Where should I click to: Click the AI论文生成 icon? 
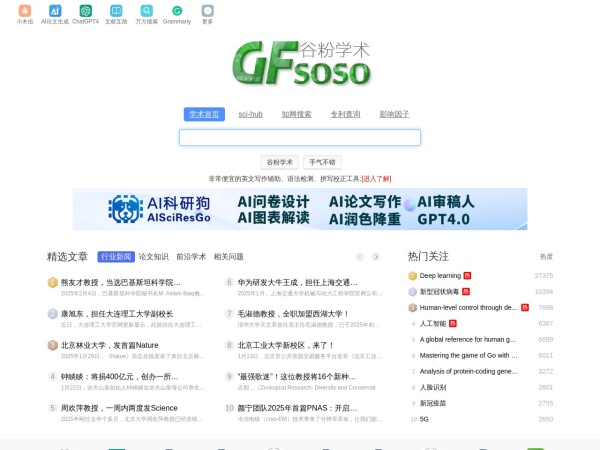[x=55, y=11]
